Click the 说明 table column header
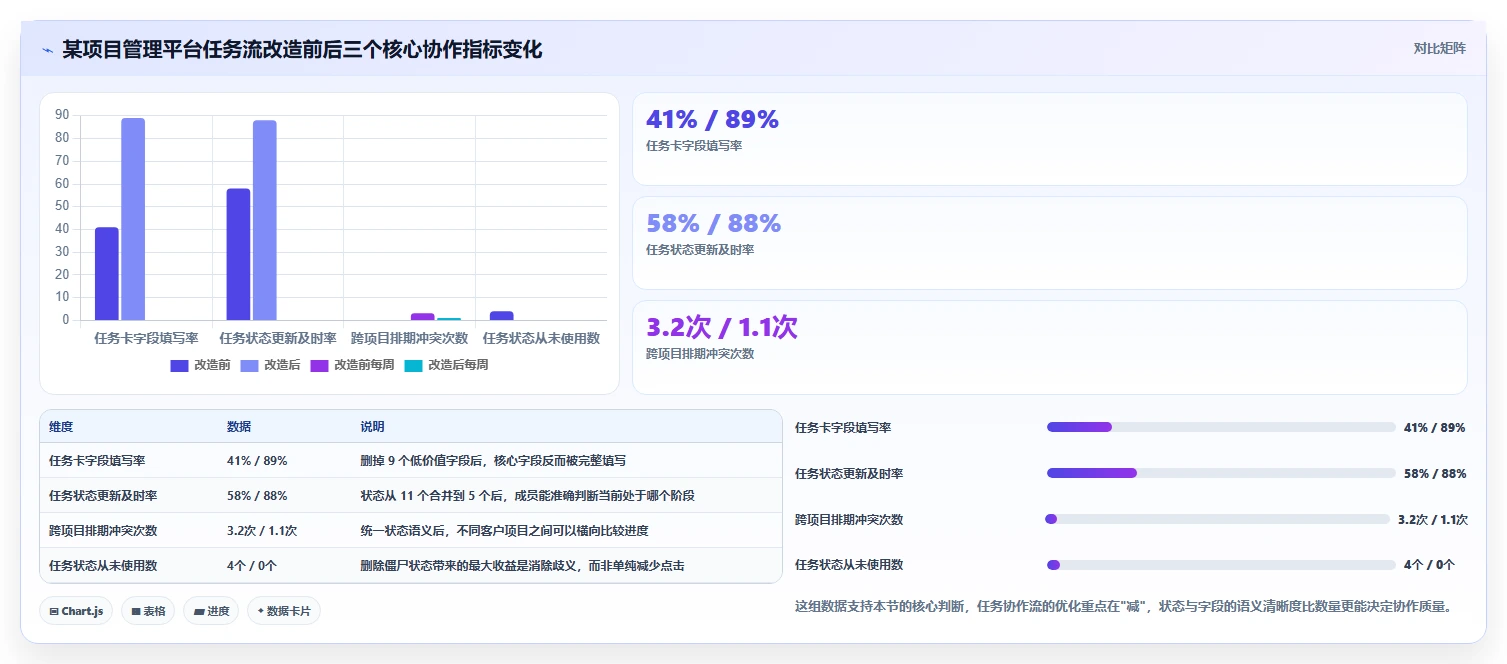The height and width of the screenshot is (664, 1507). point(372,427)
